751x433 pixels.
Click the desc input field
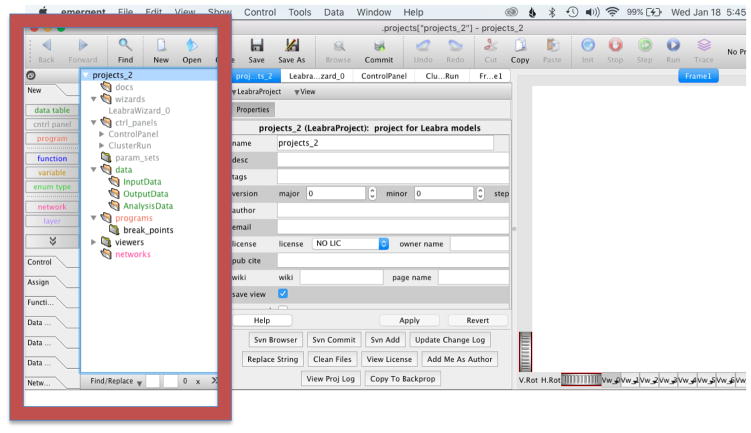coord(385,160)
